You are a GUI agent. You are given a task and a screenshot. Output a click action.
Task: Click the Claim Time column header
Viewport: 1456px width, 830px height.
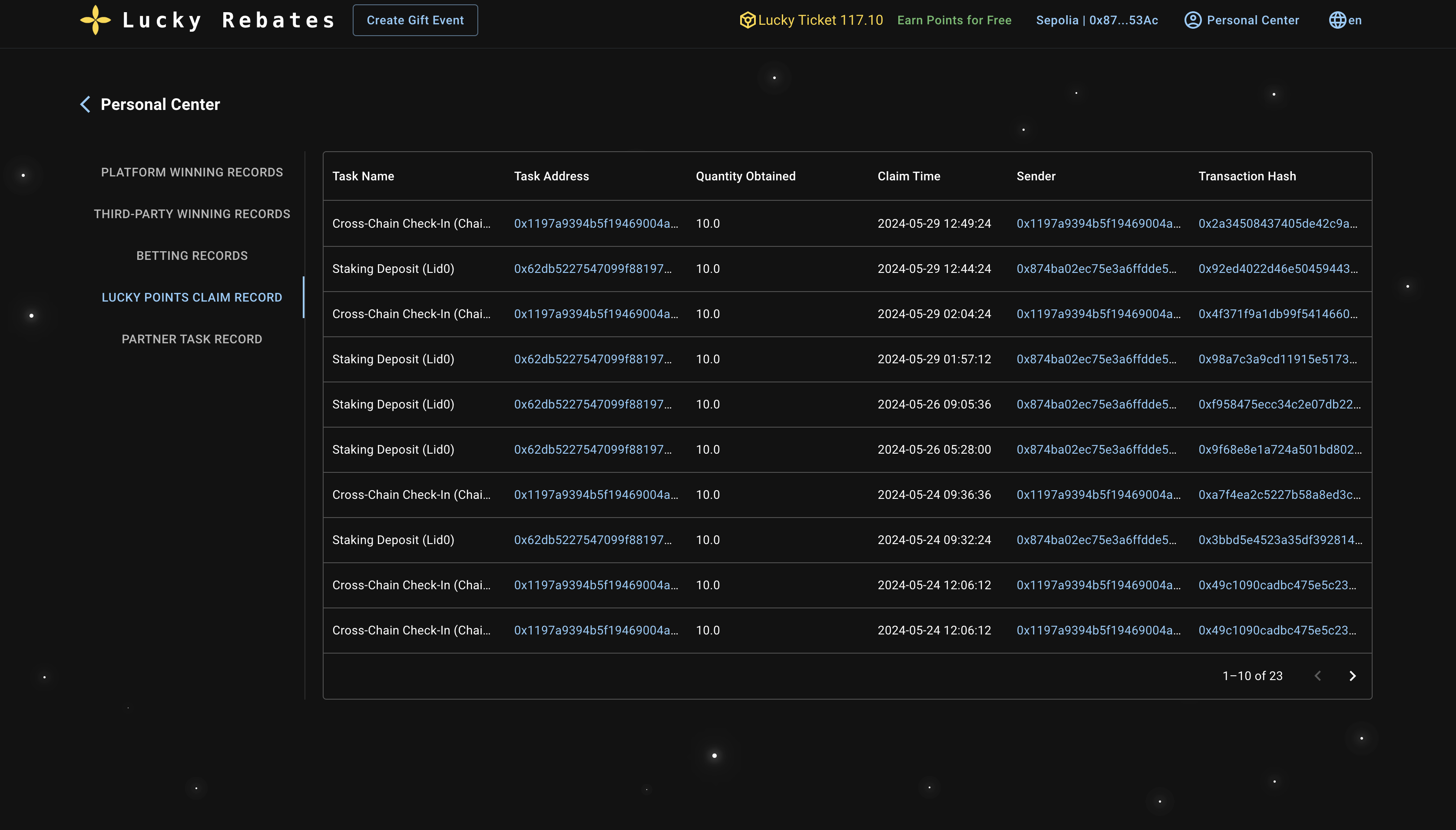(909, 176)
